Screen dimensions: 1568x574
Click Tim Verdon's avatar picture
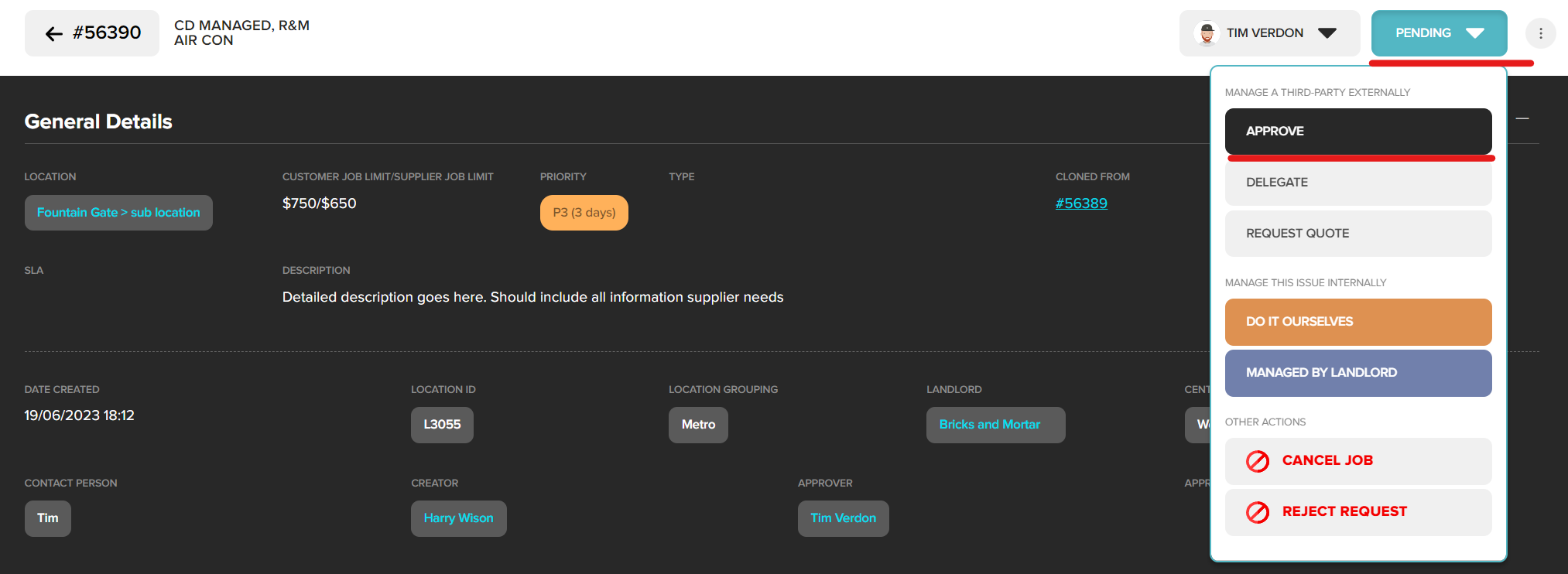click(x=1207, y=33)
